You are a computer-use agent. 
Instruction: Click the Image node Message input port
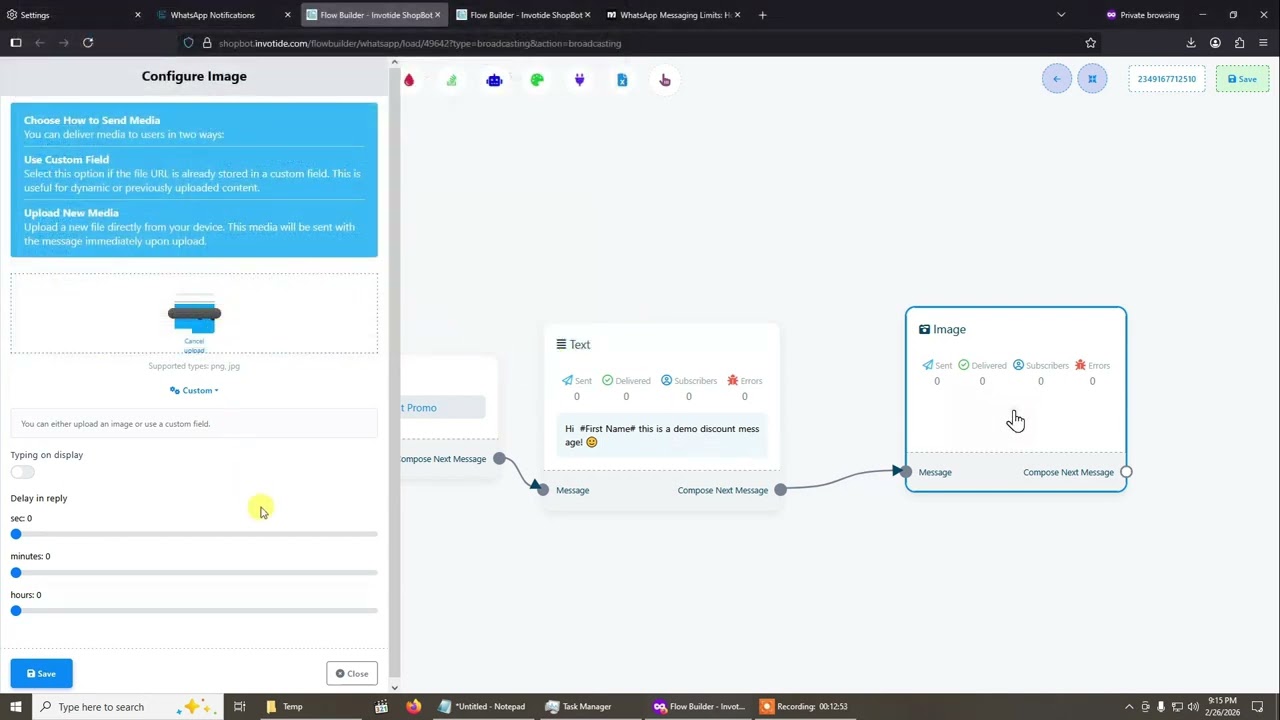tap(905, 472)
